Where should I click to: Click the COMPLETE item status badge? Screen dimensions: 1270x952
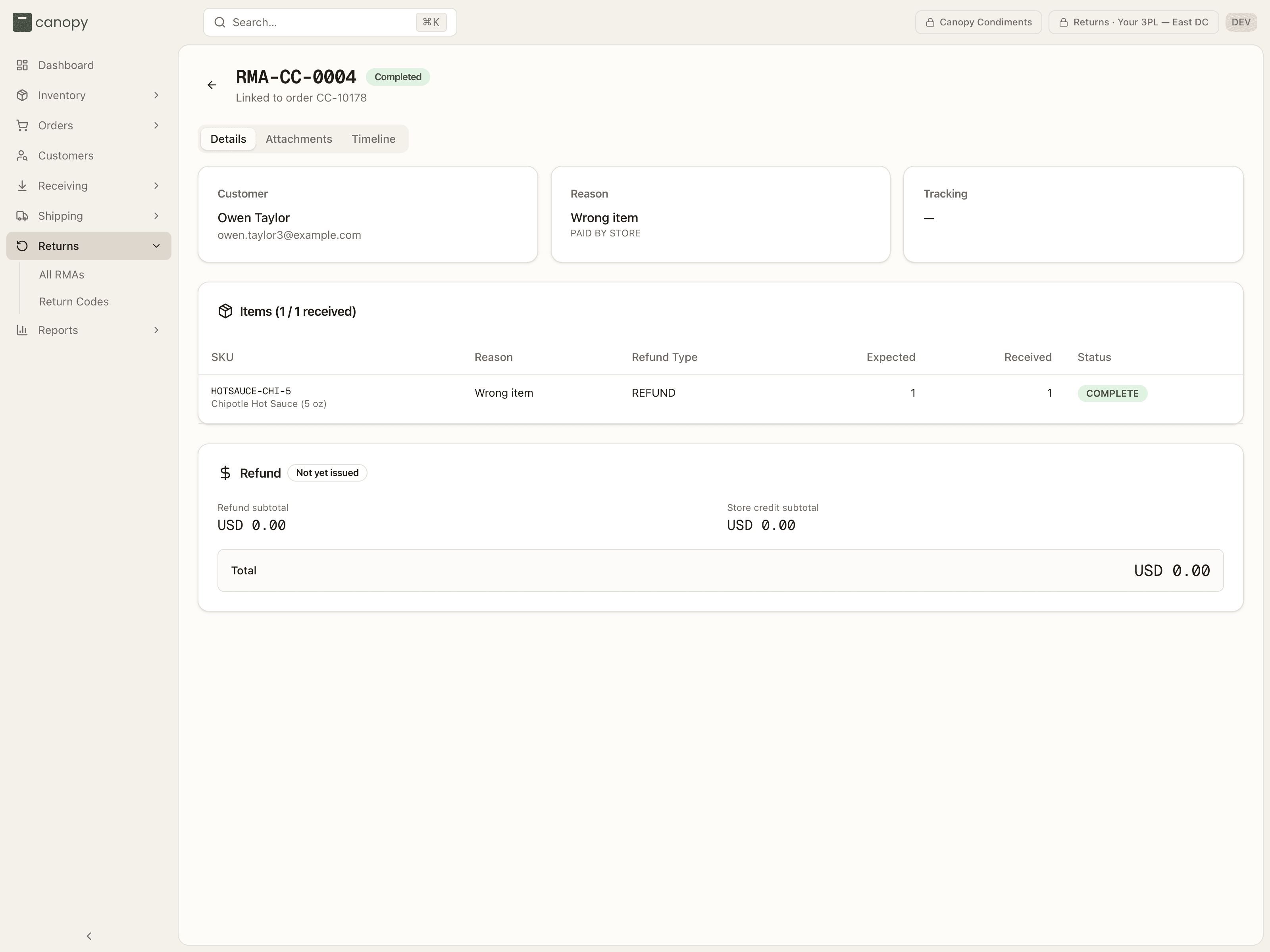click(x=1112, y=393)
